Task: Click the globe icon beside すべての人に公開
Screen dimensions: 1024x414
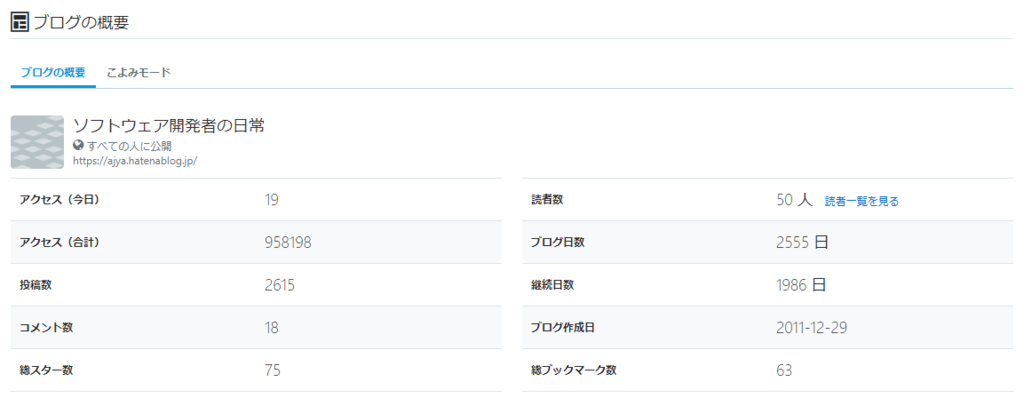Action: tap(78, 146)
